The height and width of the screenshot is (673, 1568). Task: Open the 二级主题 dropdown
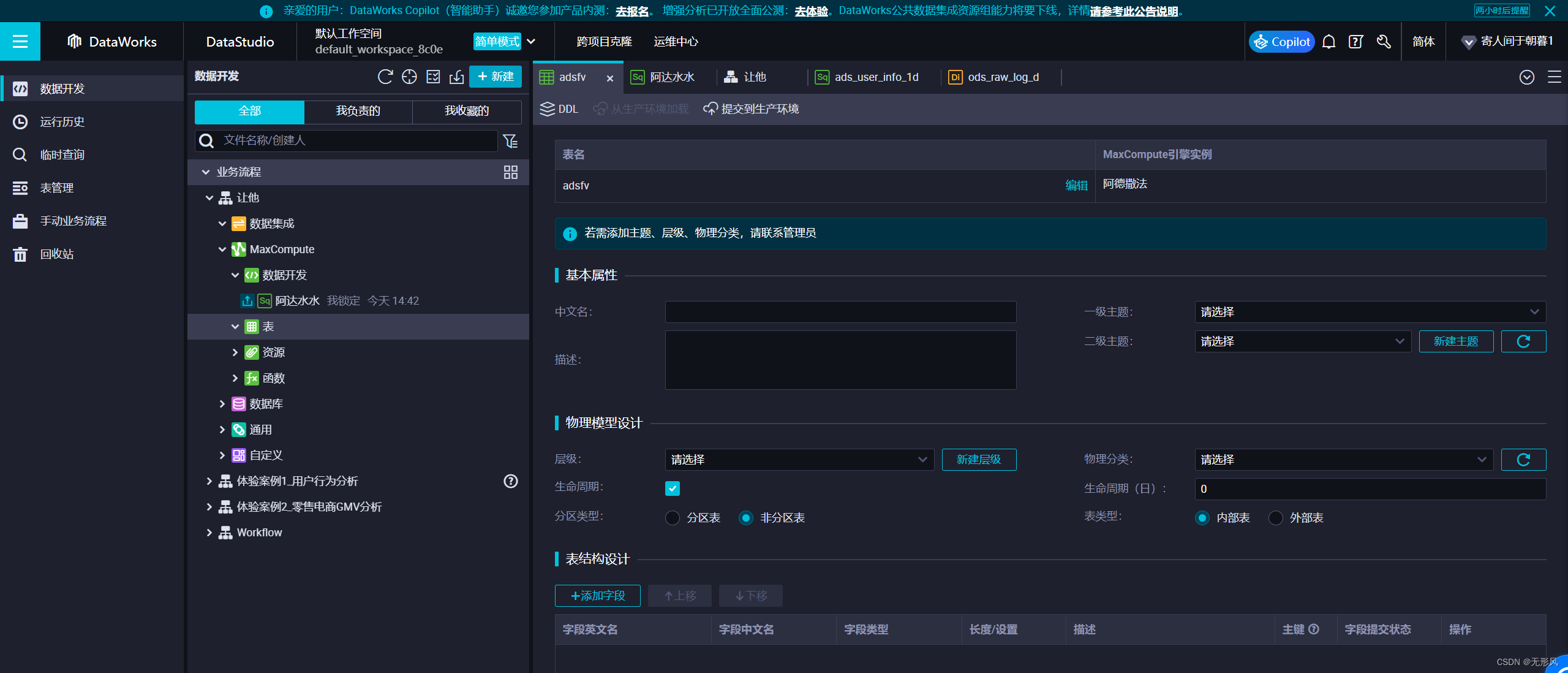(x=1303, y=341)
